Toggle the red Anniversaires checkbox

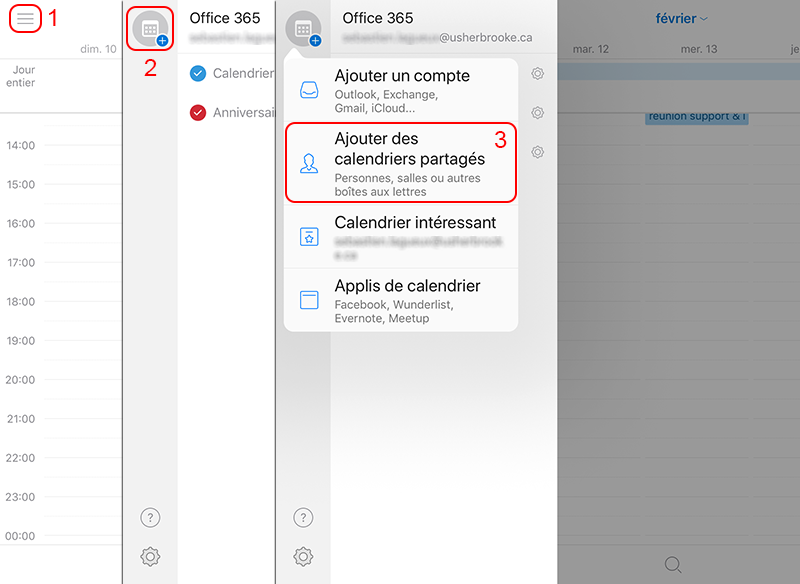(198, 113)
